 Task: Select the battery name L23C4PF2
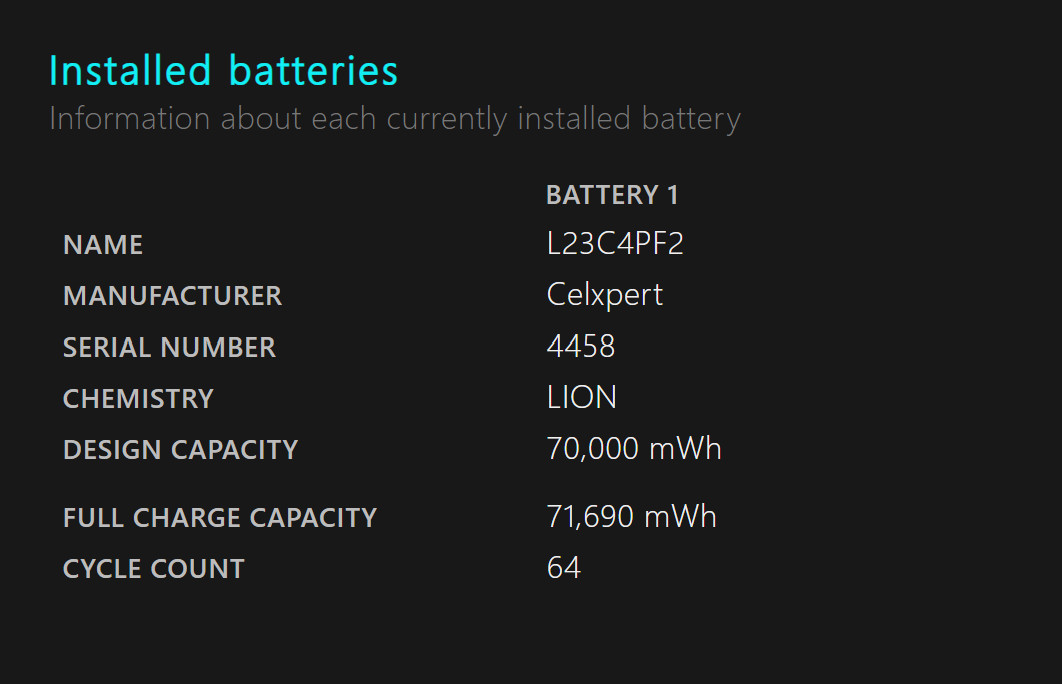point(615,243)
